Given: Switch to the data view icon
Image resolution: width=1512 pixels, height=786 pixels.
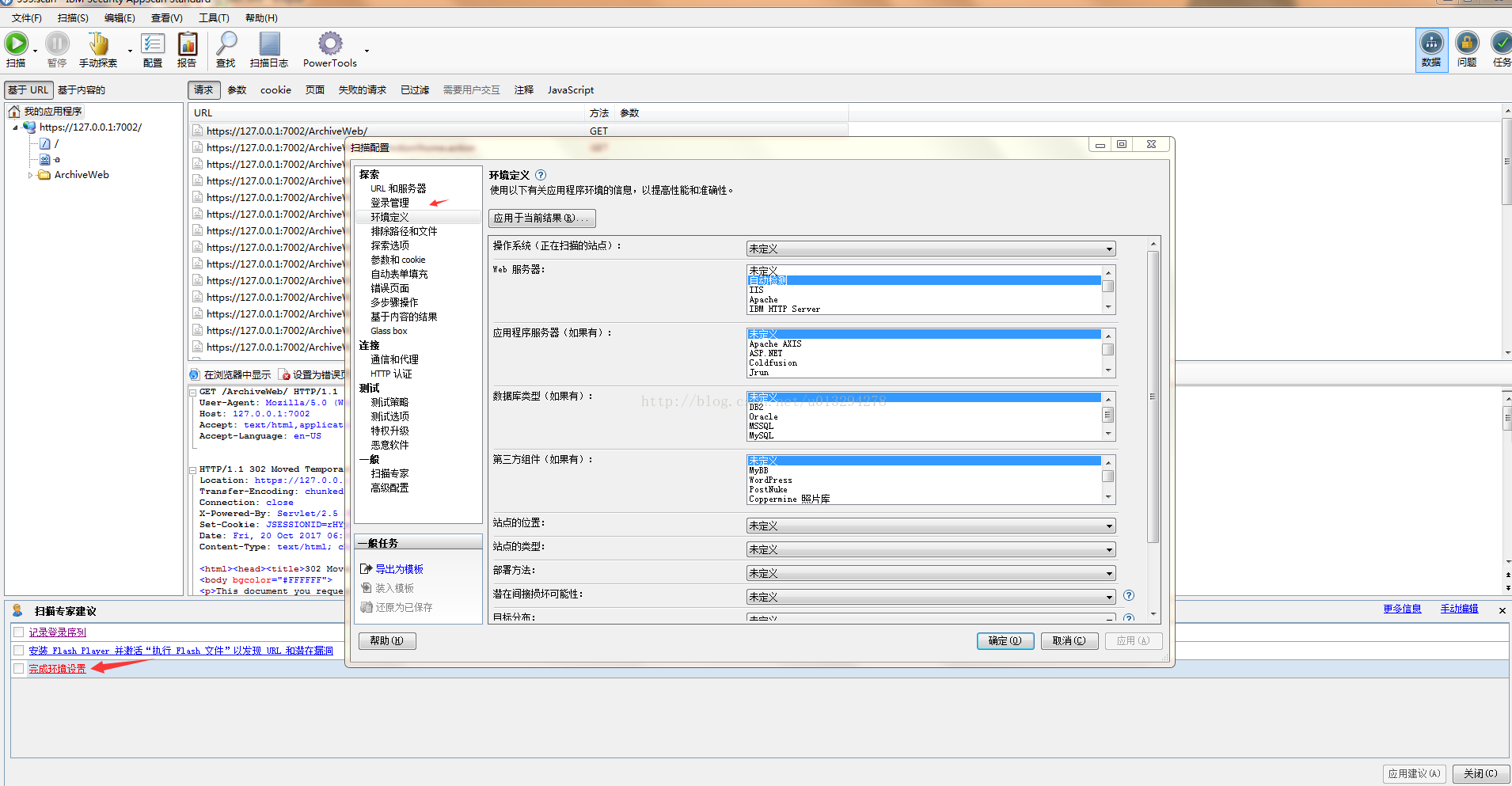Looking at the screenshot, I should click(1431, 43).
